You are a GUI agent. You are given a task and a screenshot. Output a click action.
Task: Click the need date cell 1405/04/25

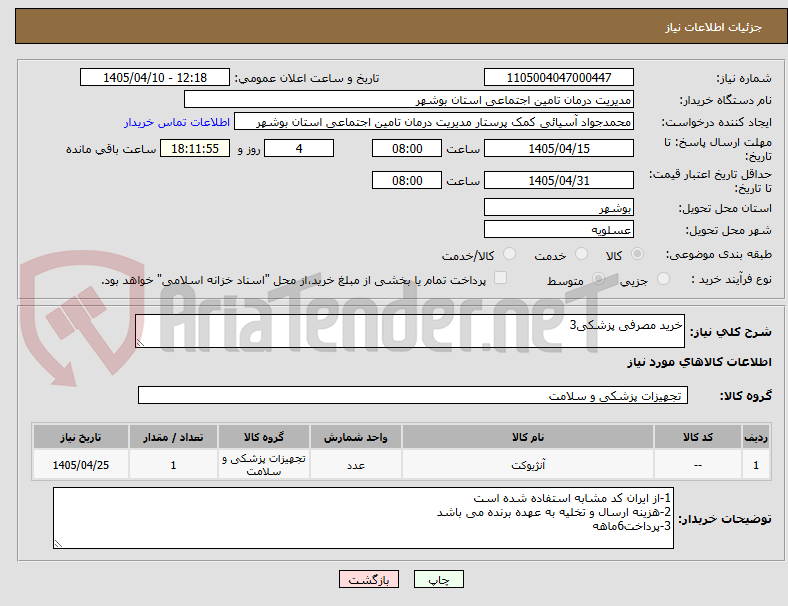click(80, 465)
